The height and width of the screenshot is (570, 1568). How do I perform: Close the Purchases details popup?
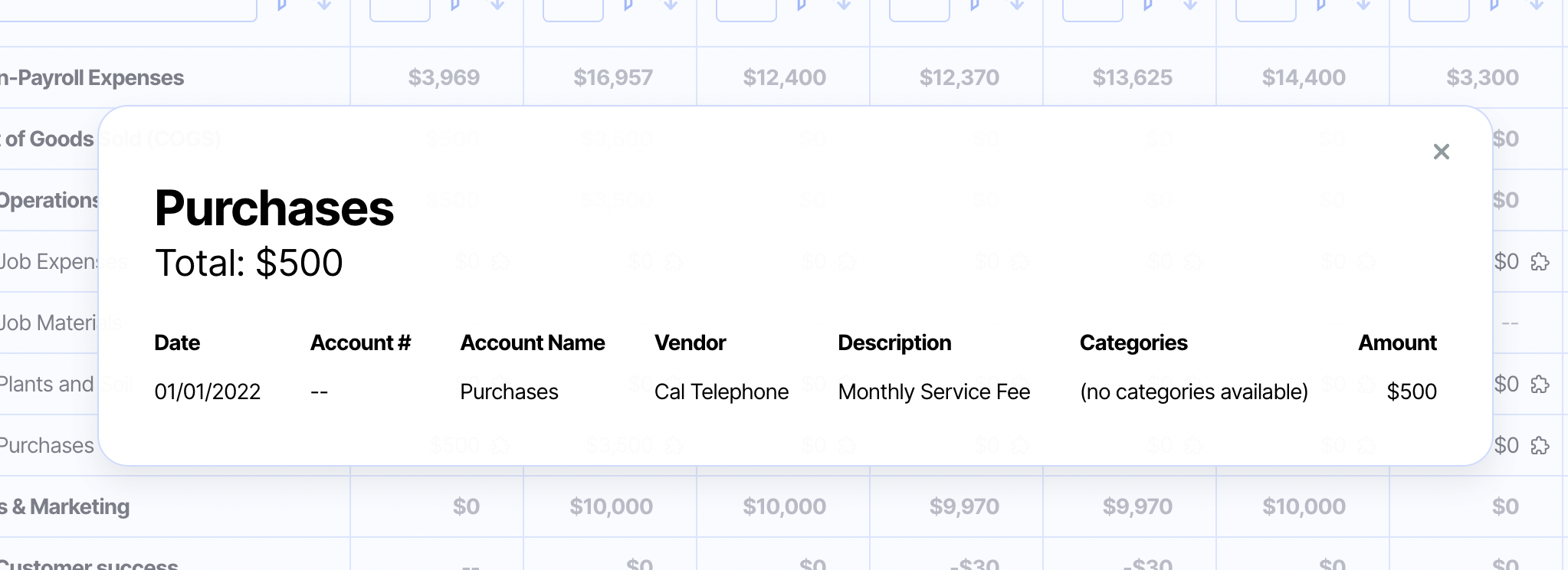pos(1441,152)
